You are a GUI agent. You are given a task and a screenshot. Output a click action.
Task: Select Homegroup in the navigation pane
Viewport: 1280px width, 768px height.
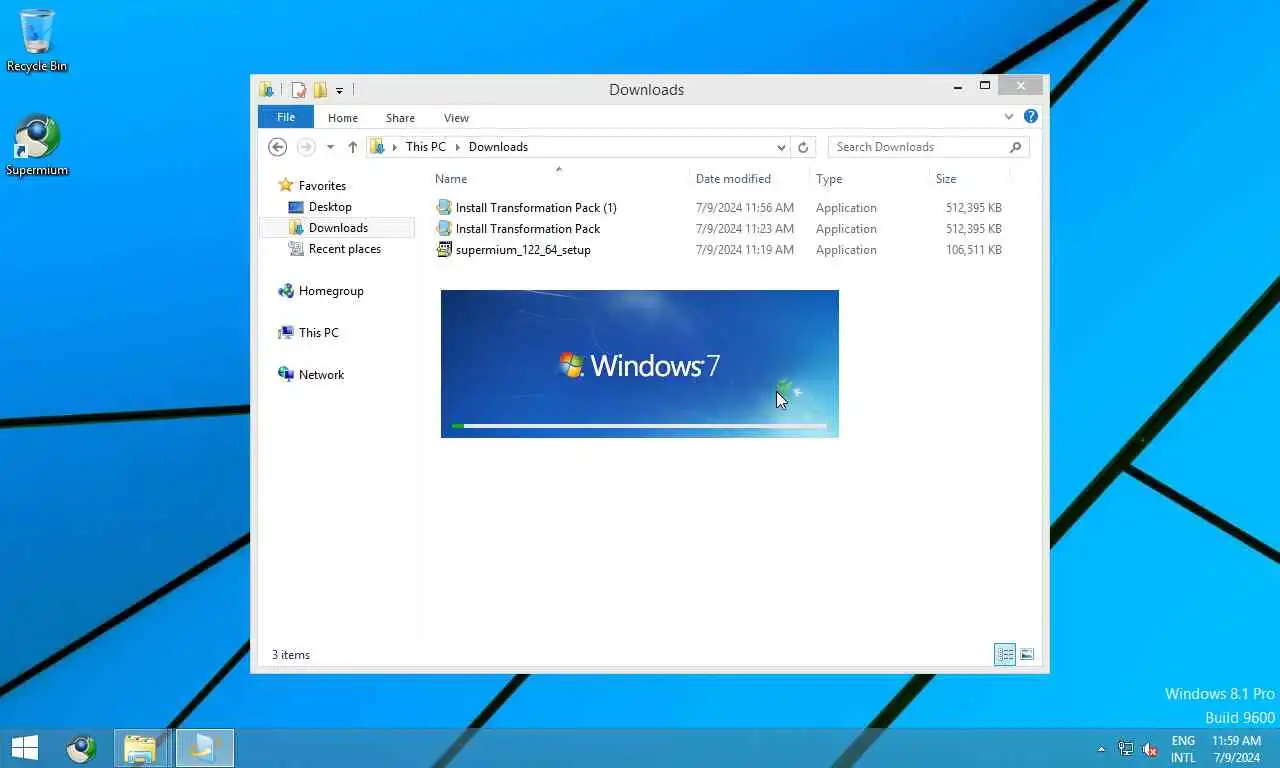point(331,291)
